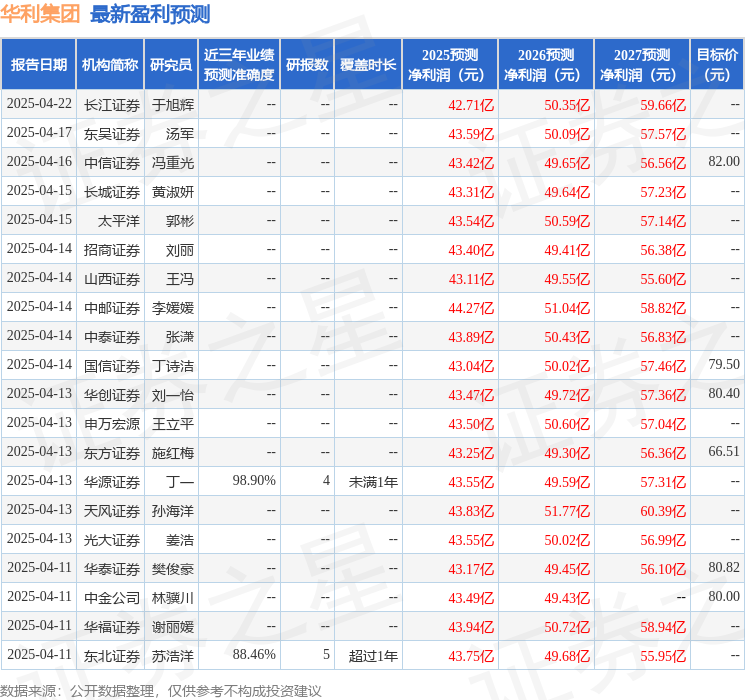
Task: Select 申万宏源 institution cell
Action: coord(112,424)
